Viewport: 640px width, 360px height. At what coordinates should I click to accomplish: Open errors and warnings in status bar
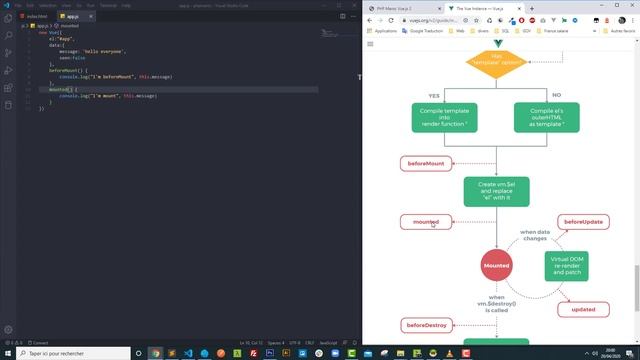(14, 343)
